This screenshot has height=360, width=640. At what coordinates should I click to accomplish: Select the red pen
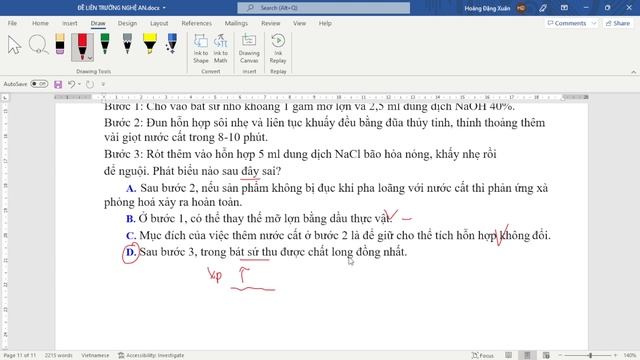point(82,47)
